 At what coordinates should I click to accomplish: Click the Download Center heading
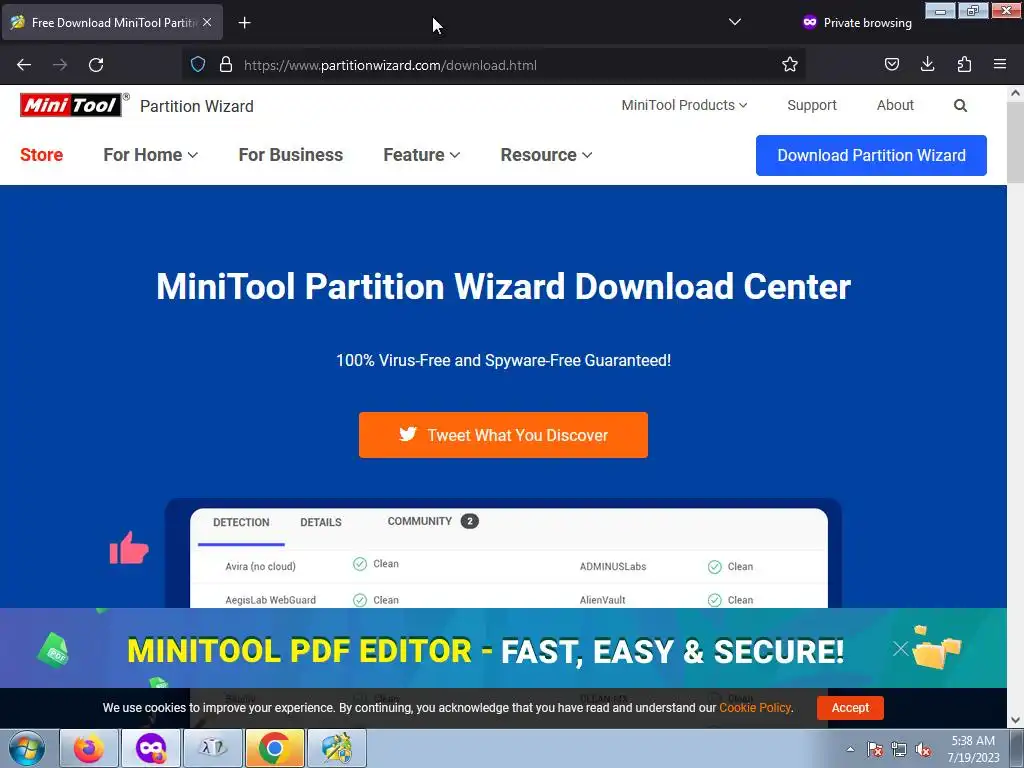[x=503, y=287]
